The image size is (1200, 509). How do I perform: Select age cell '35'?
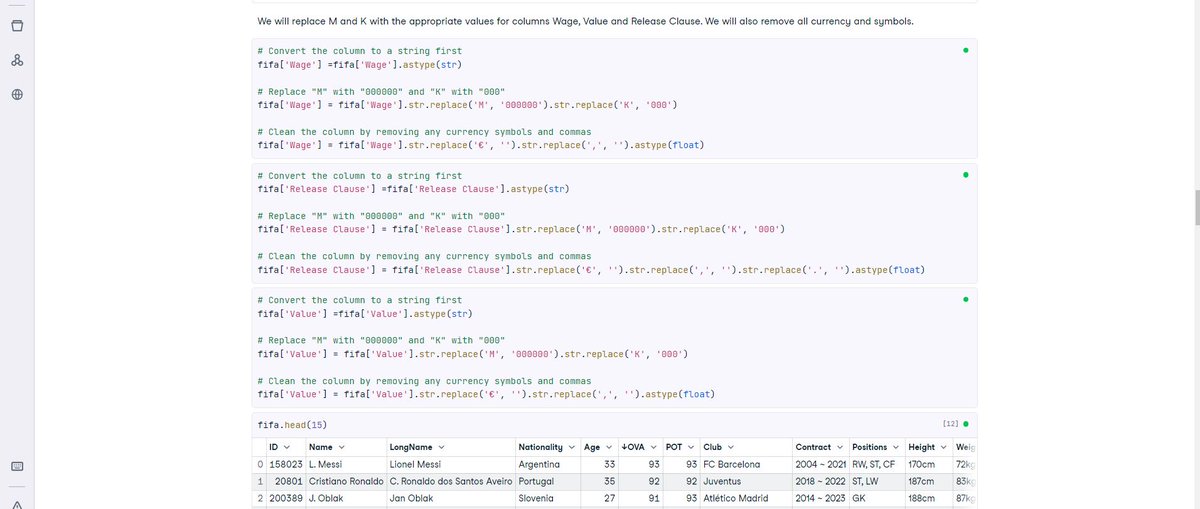coord(598,482)
